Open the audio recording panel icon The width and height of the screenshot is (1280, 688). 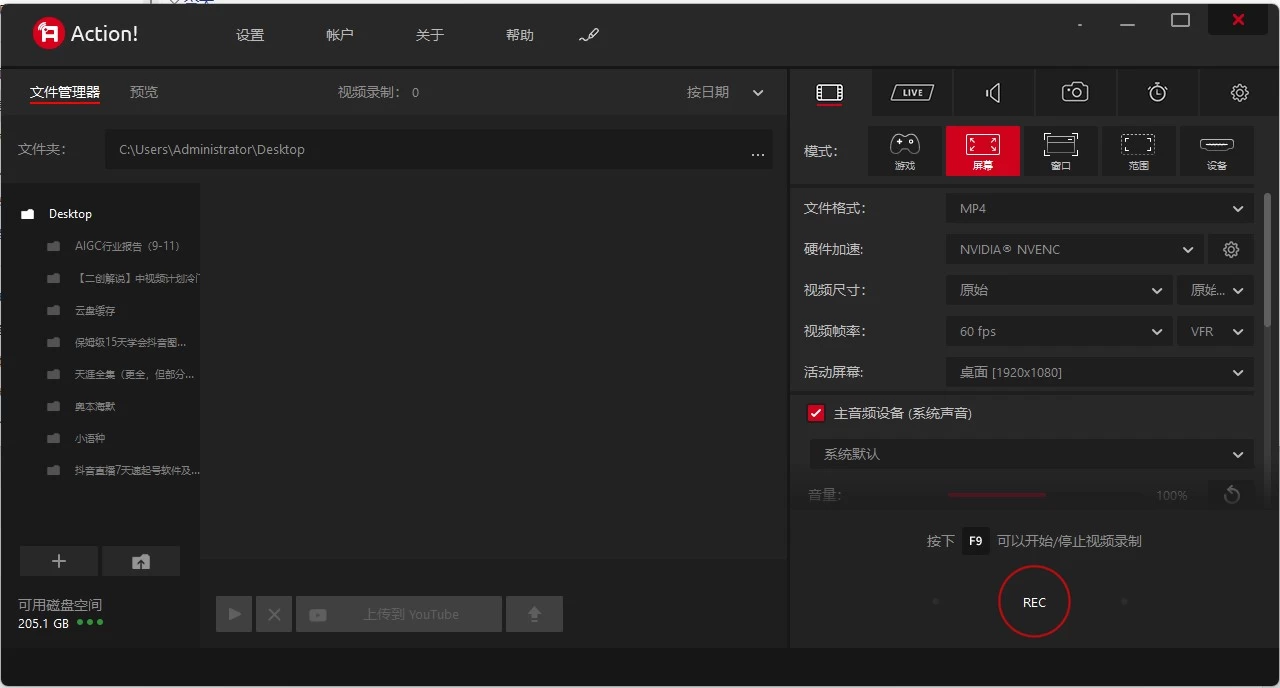point(992,92)
